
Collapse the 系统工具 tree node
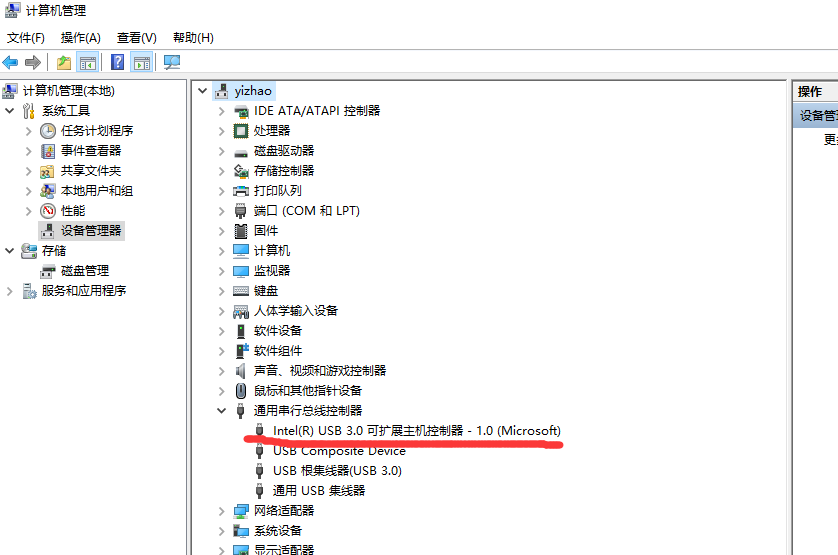coord(10,111)
